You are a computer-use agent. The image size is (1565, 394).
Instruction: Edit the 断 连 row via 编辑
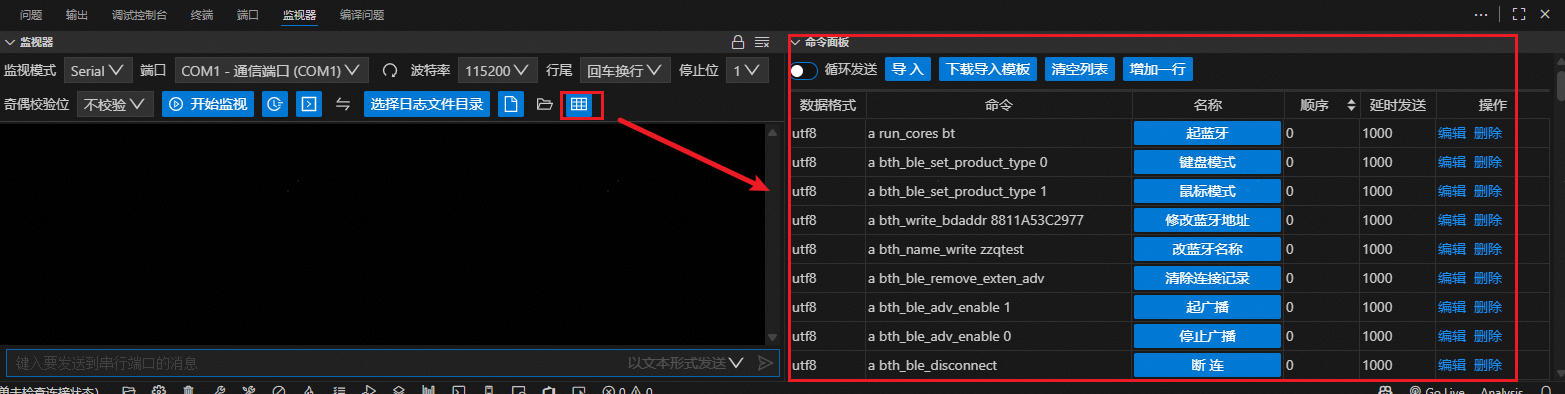(1452, 365)
